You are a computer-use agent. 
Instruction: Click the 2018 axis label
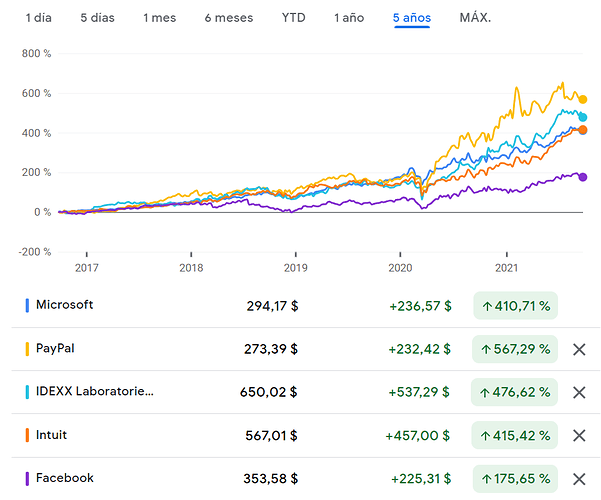tap(191, 268)
